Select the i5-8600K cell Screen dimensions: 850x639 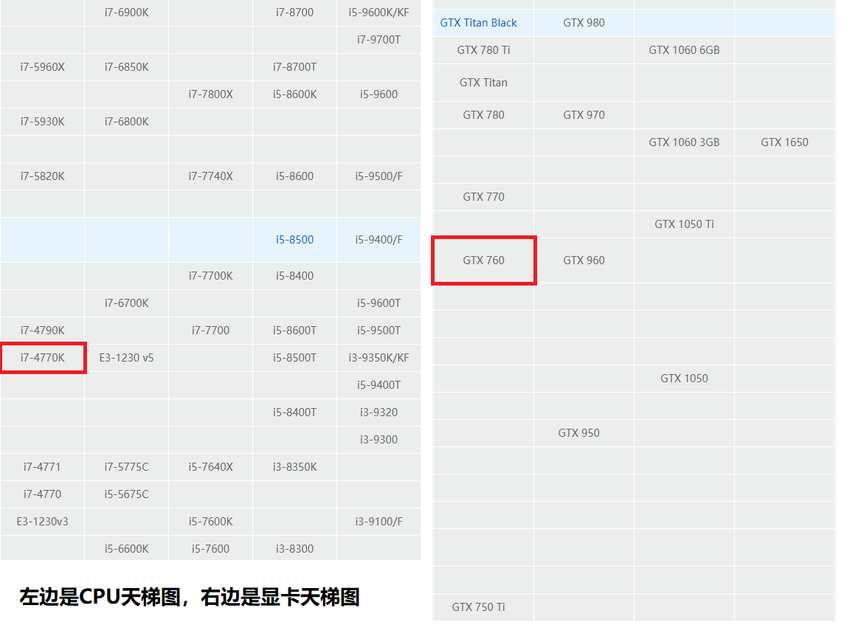[x=294, y=94]
